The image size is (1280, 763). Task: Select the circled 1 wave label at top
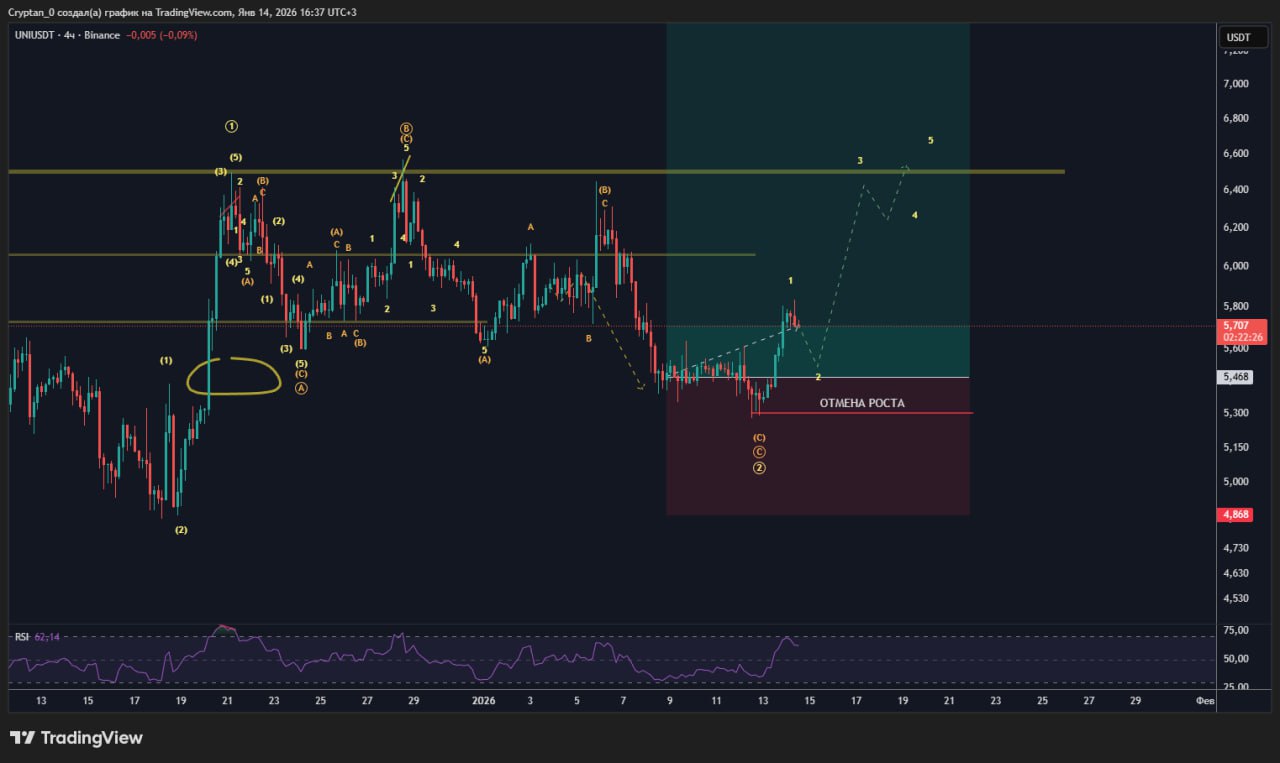point(231,127)
